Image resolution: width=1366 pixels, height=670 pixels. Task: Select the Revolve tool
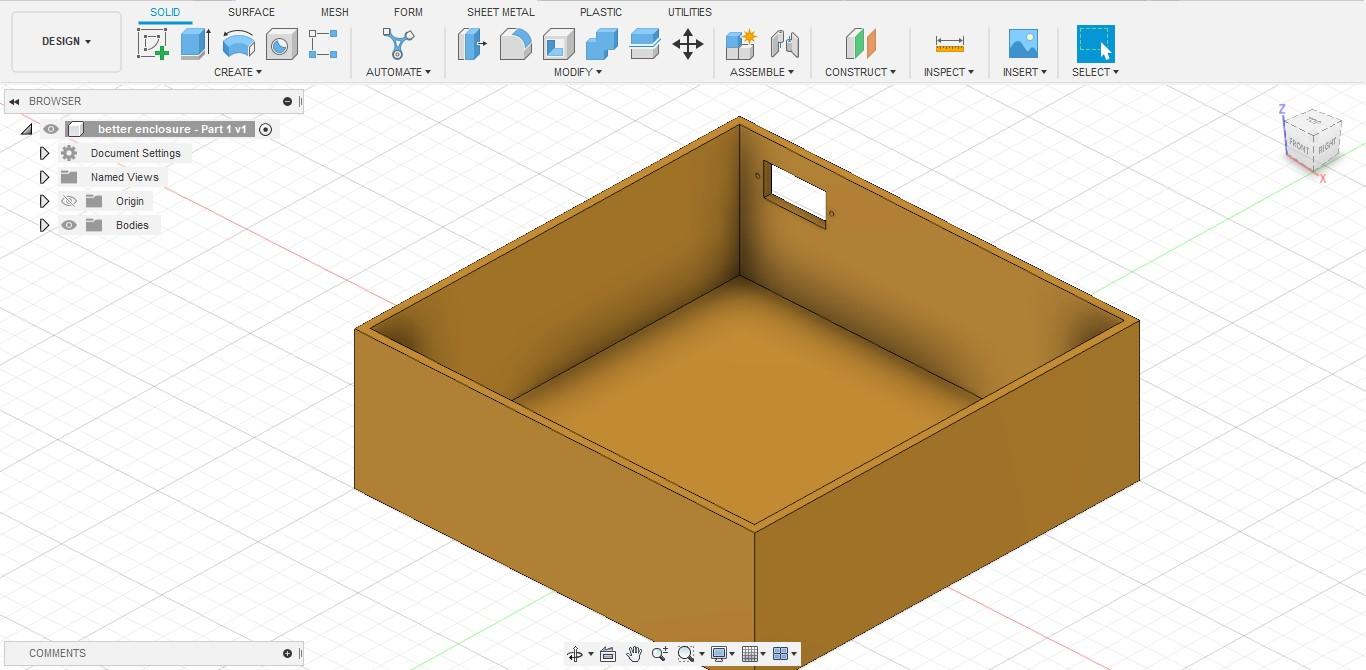point(238,44)
